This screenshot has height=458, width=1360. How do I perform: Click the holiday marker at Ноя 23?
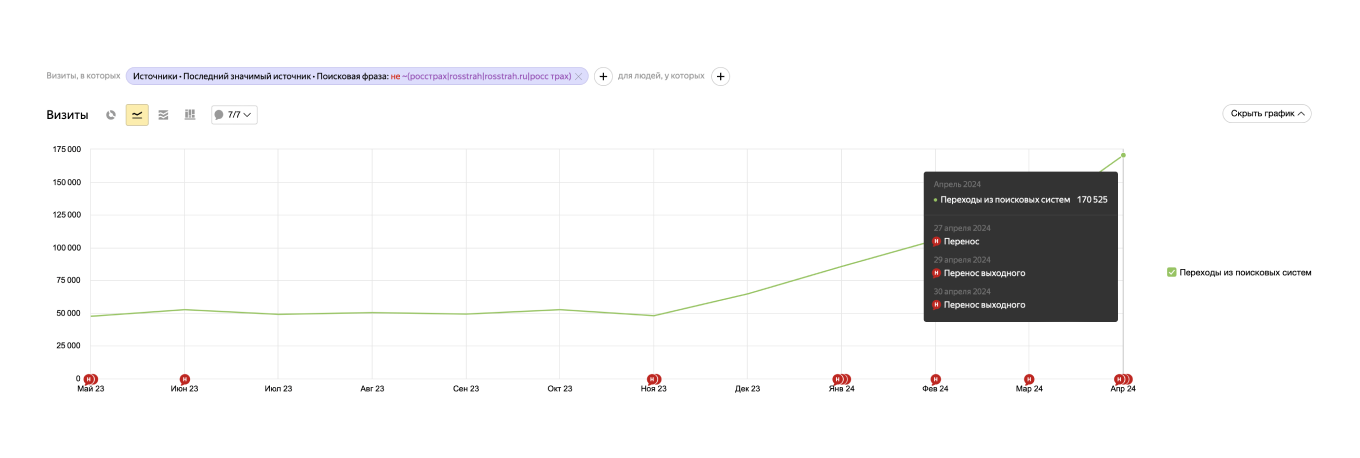653,379
